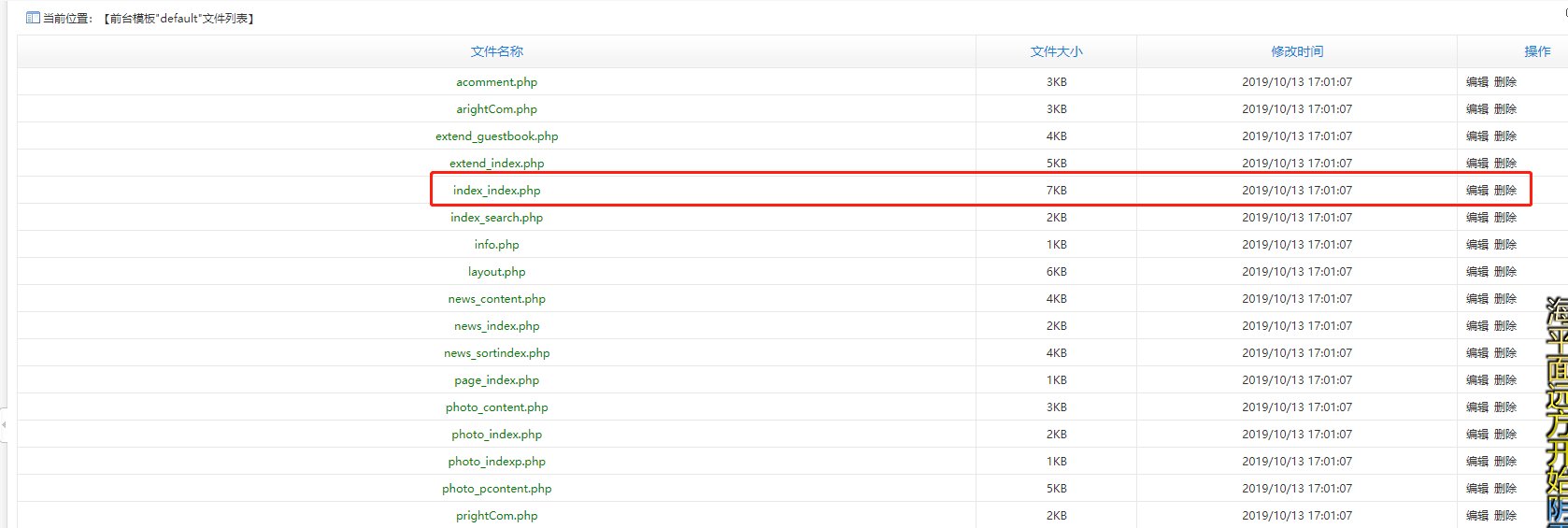Image resolution: width=1568 pixels, height=528 pixels.
Task: Click the 文件大小 column header
Action: pos(1056,51)
